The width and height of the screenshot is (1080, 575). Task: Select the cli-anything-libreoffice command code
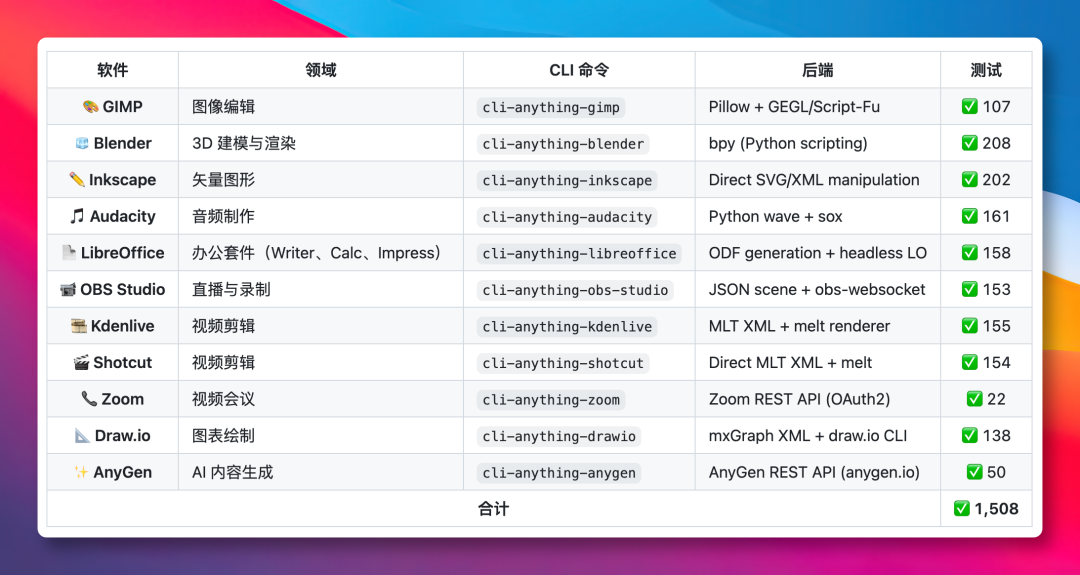(x=579, y=253)
